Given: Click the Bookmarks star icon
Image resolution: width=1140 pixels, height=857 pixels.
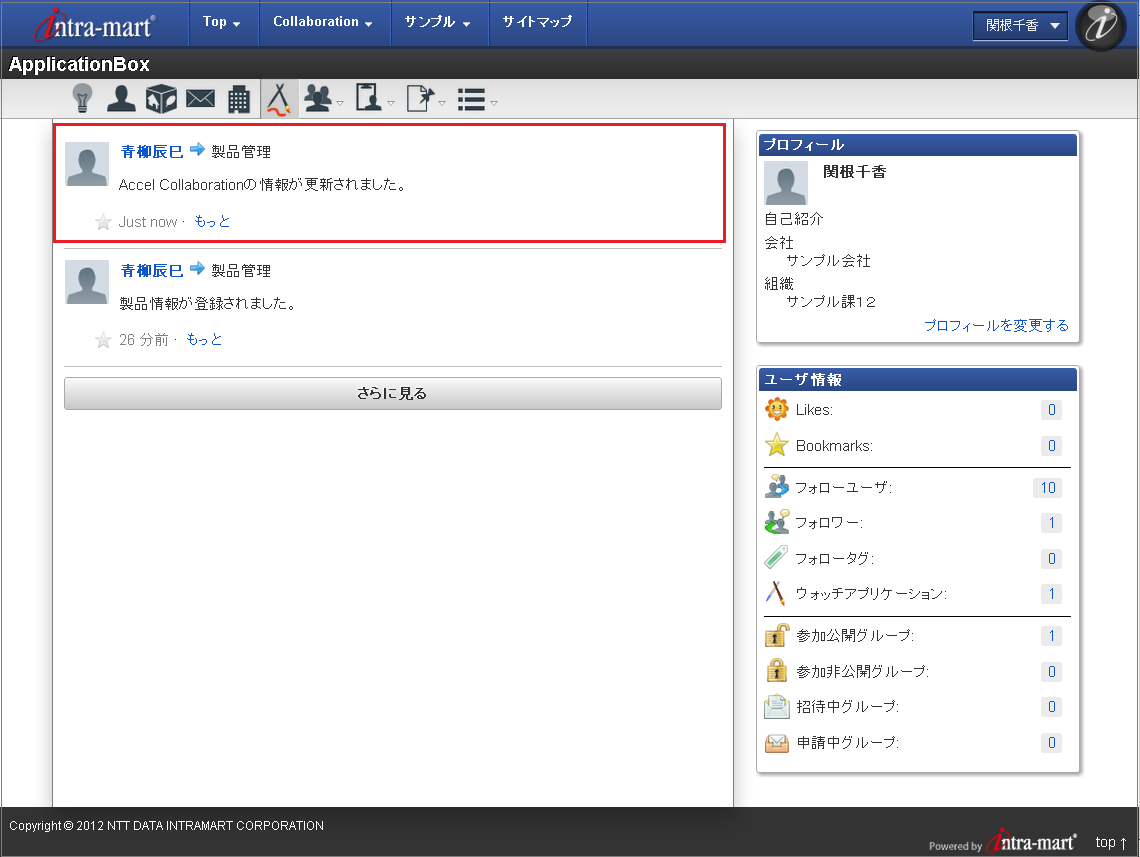Looking at the screenshot, I should point(776,445).
